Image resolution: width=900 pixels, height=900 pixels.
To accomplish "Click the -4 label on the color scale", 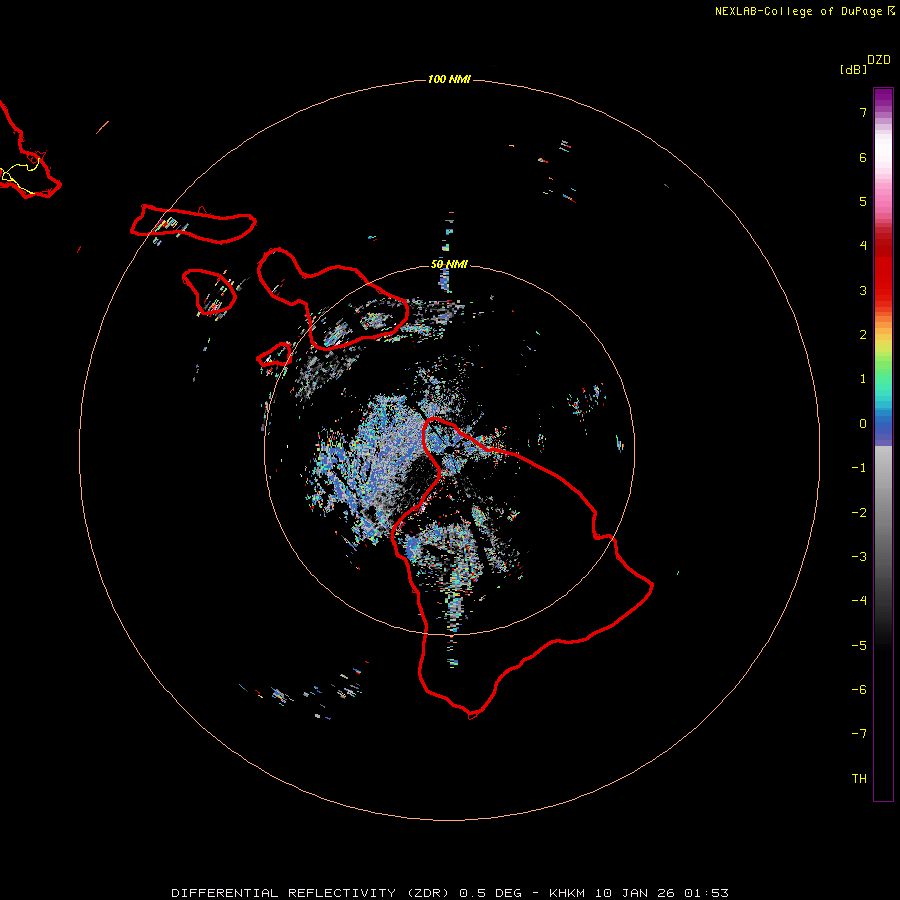I will (x=859, y=601).
